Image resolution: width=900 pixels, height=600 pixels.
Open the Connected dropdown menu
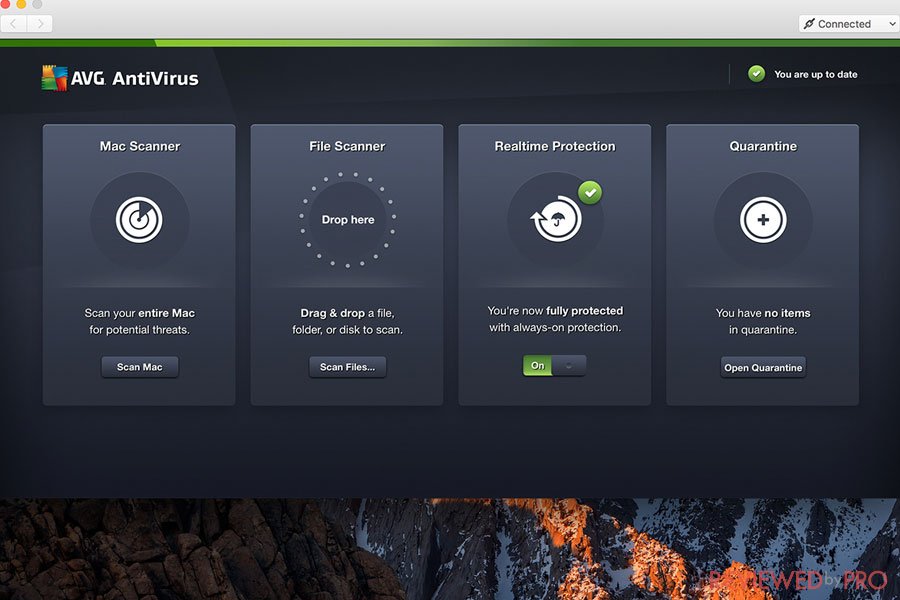pyautogui.click(x=849, y=24)
